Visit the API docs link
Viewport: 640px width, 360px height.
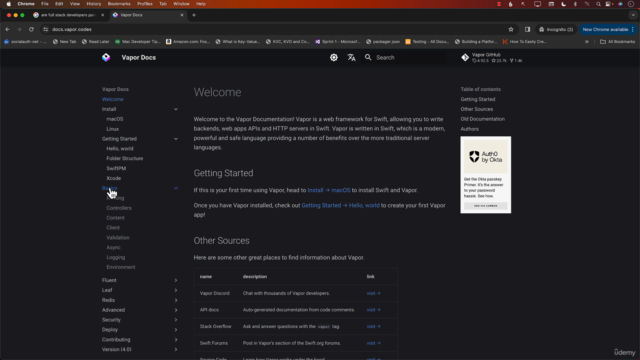click(x=373, y=310)
